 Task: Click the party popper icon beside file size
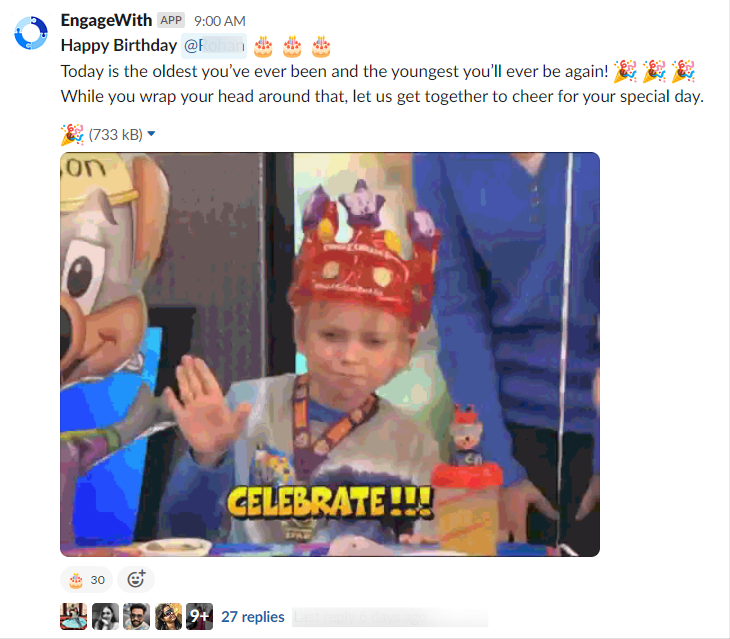pyautogui.click(x=72, y=135)
